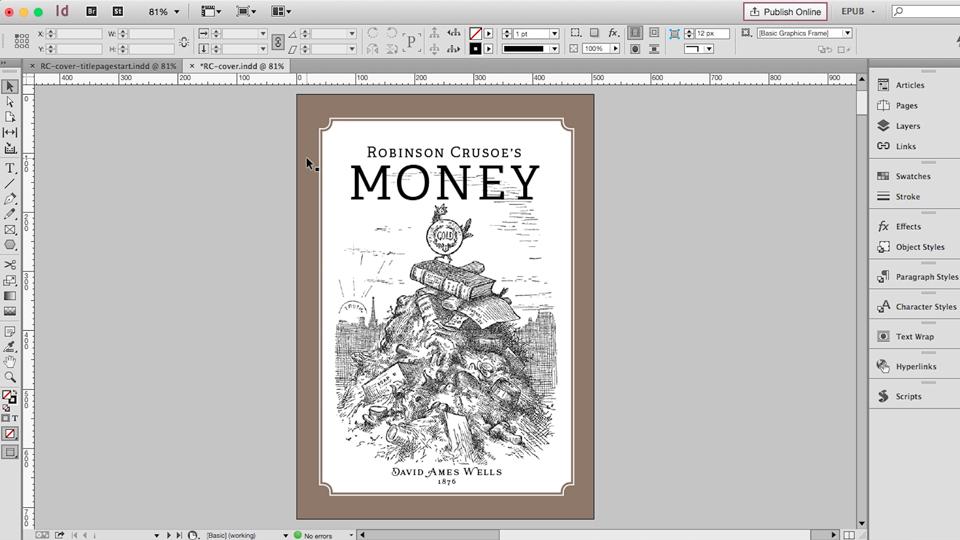Toggle Auto-Fit frame fitting icon
960x540 pixels.
point(674,34)
